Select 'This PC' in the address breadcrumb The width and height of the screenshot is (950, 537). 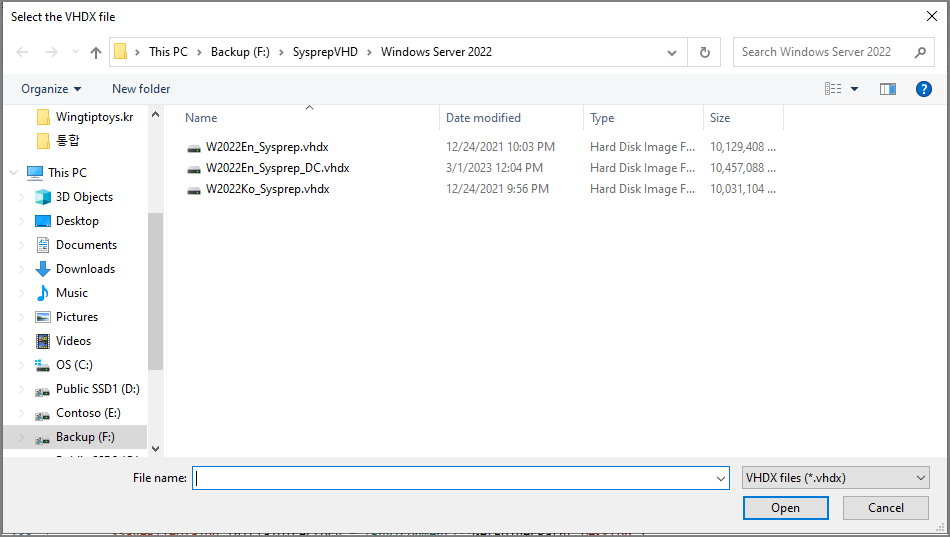pyautogui.click(x=168, y=52)
